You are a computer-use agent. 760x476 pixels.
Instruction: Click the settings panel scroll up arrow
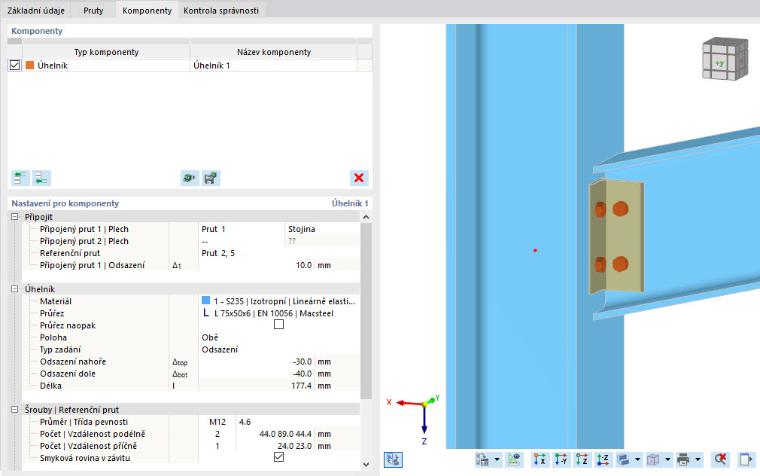coord(366,217)
